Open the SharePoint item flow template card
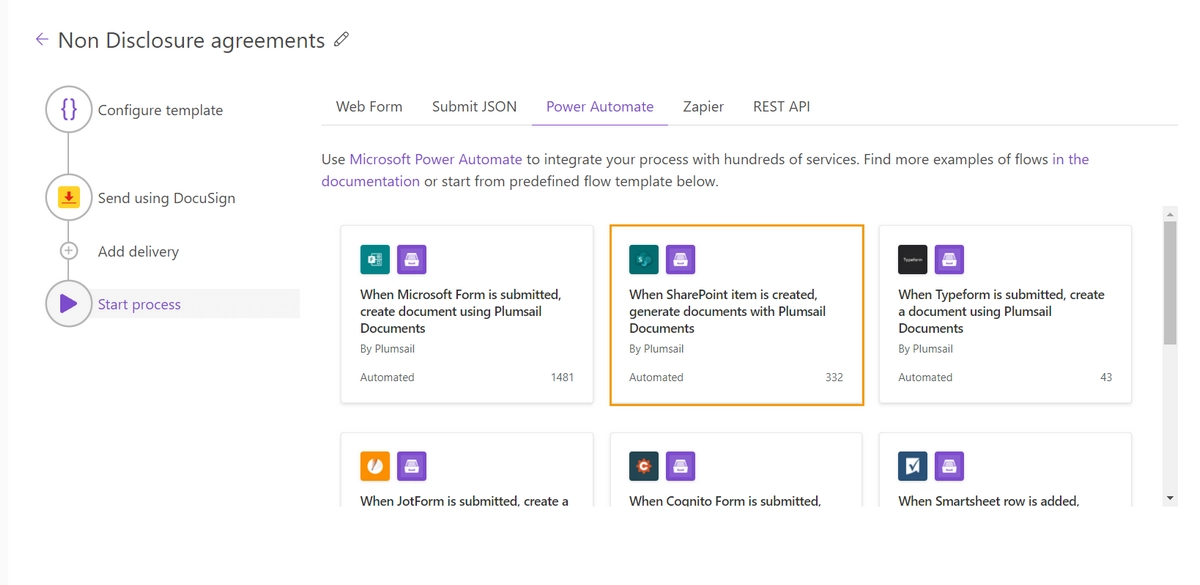The image size is (1200, 585). (x=736, y=314)
